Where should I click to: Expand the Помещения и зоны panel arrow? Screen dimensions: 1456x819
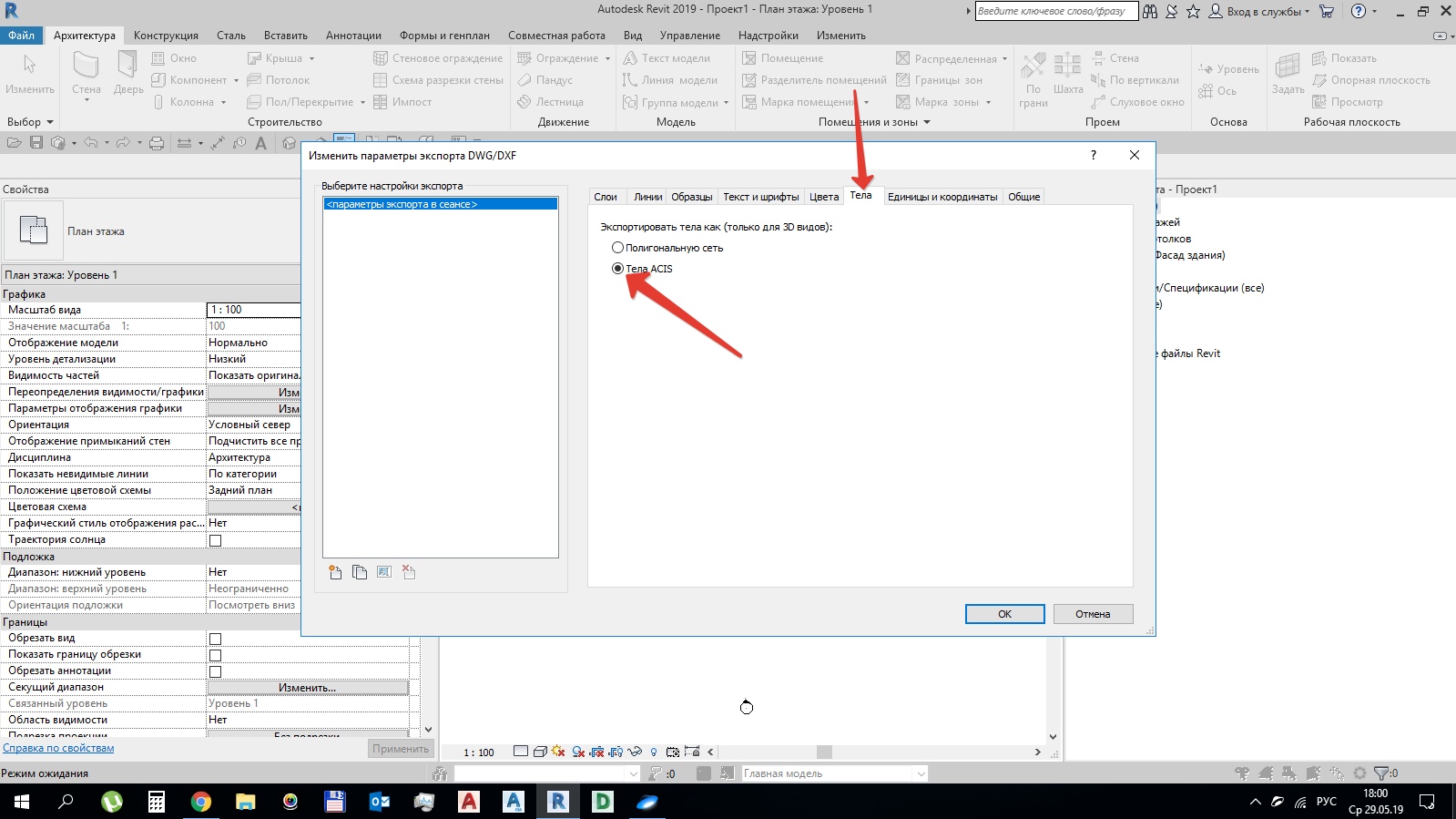pyautogui.click(x=927, y=122)
